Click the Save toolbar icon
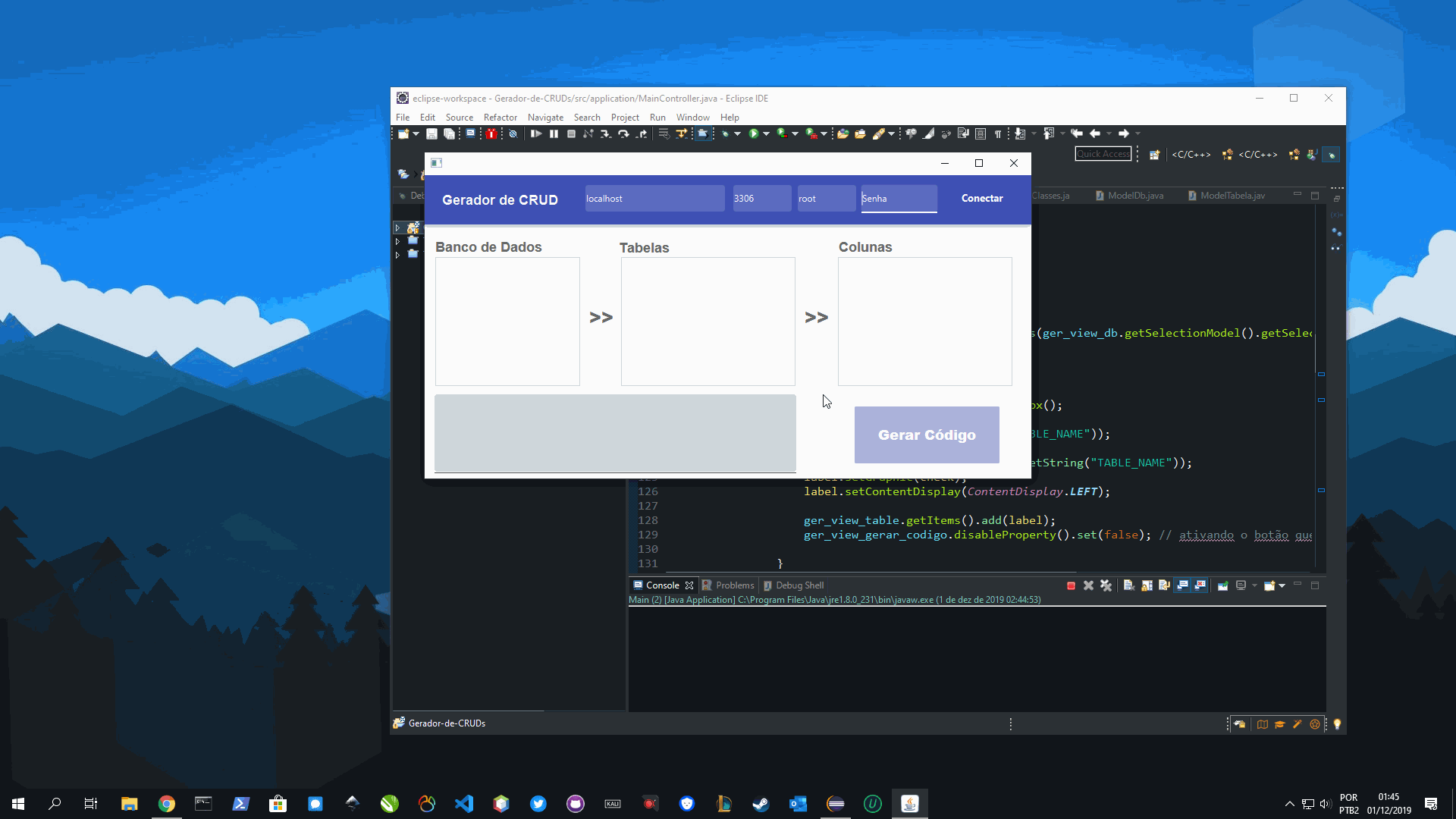The height and width of the screenshot is (819, 1456). (431, 133)
